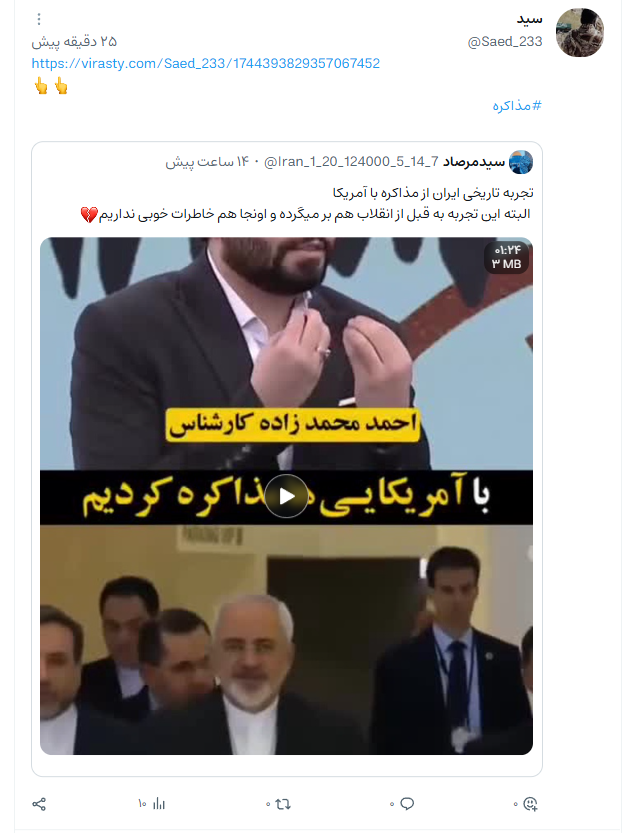Viewport: 624px width, 833px height.
Task: Repost using the retweet arrows icon
Action: click(284, 804)
